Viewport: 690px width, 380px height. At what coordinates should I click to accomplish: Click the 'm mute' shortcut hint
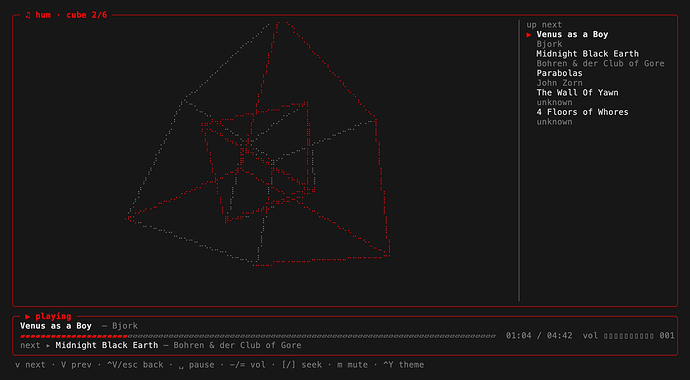click(x=352, y=365)
